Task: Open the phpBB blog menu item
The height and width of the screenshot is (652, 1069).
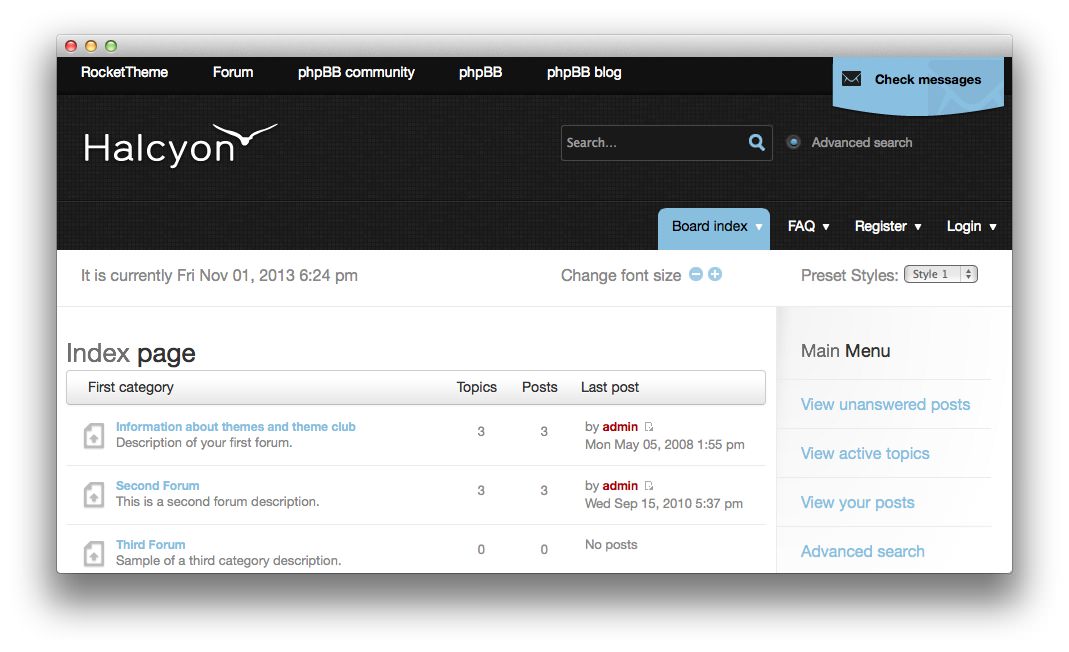Action: click(x=584, y=72)
